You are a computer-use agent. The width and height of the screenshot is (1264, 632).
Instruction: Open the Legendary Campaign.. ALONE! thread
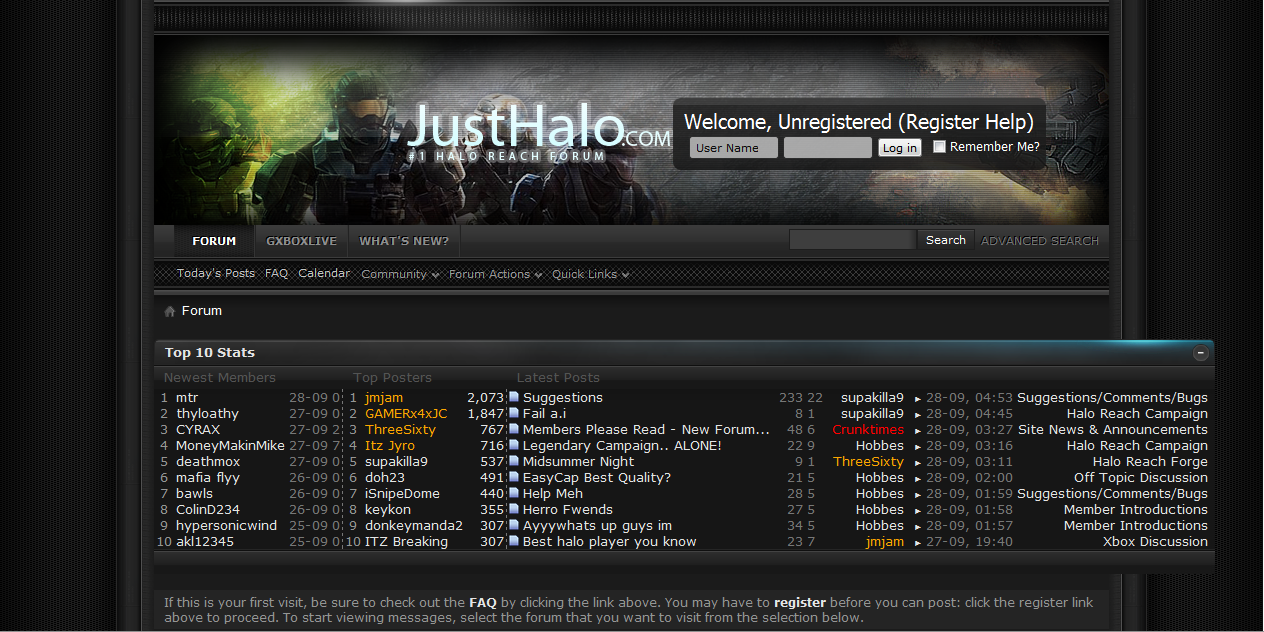(622, 446)
